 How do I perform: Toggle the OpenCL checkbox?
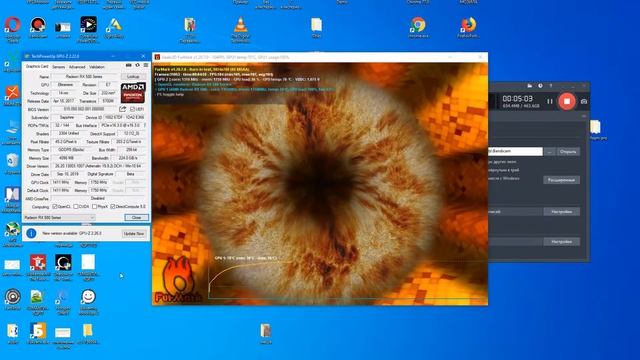(x=55, y=207)
